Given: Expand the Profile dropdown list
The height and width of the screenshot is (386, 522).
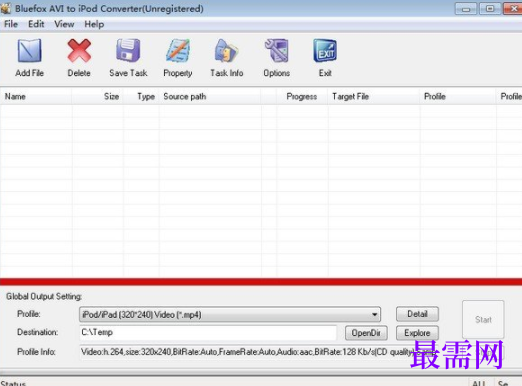Looking at the screenshot, I should [x=374, y=314].
